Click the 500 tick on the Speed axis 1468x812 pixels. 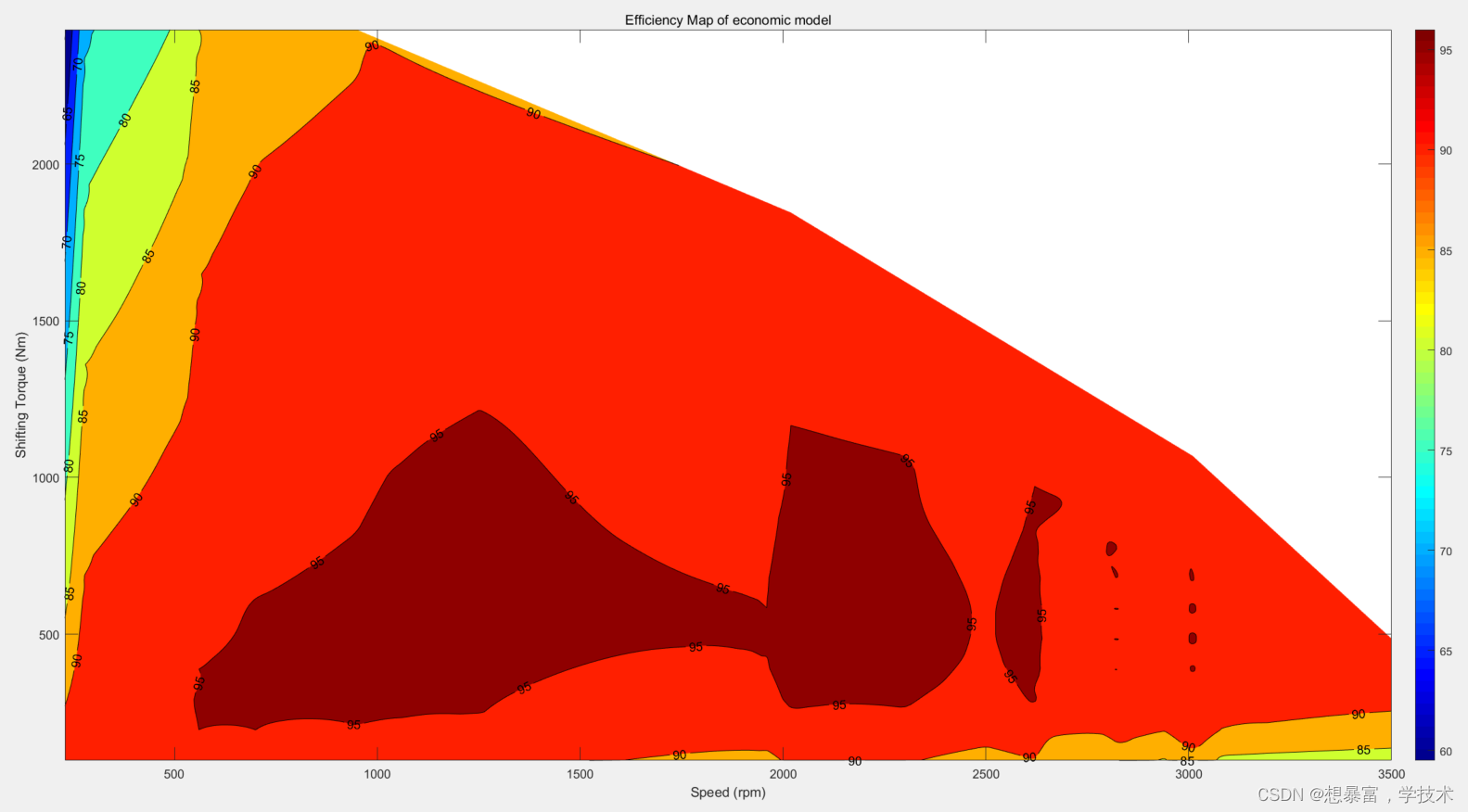(x=174, y=774)
